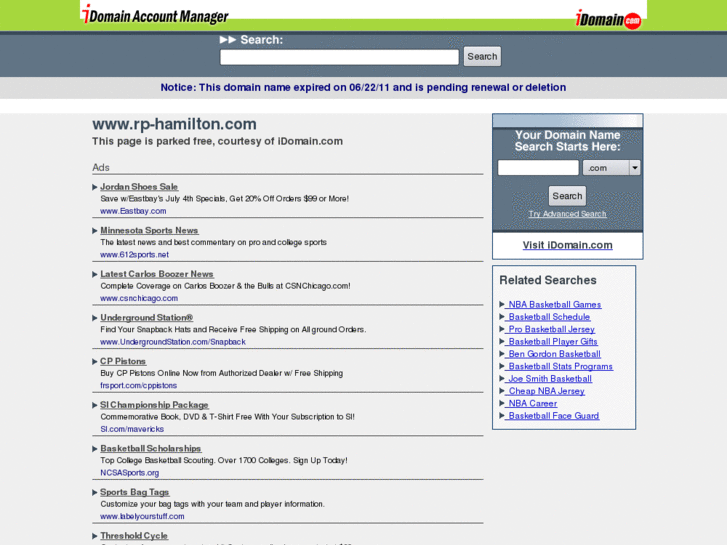Viewport: 727px width, 545px height.
Task: Open related search Basketball Stats Programs
Action: tap(559, 366)
